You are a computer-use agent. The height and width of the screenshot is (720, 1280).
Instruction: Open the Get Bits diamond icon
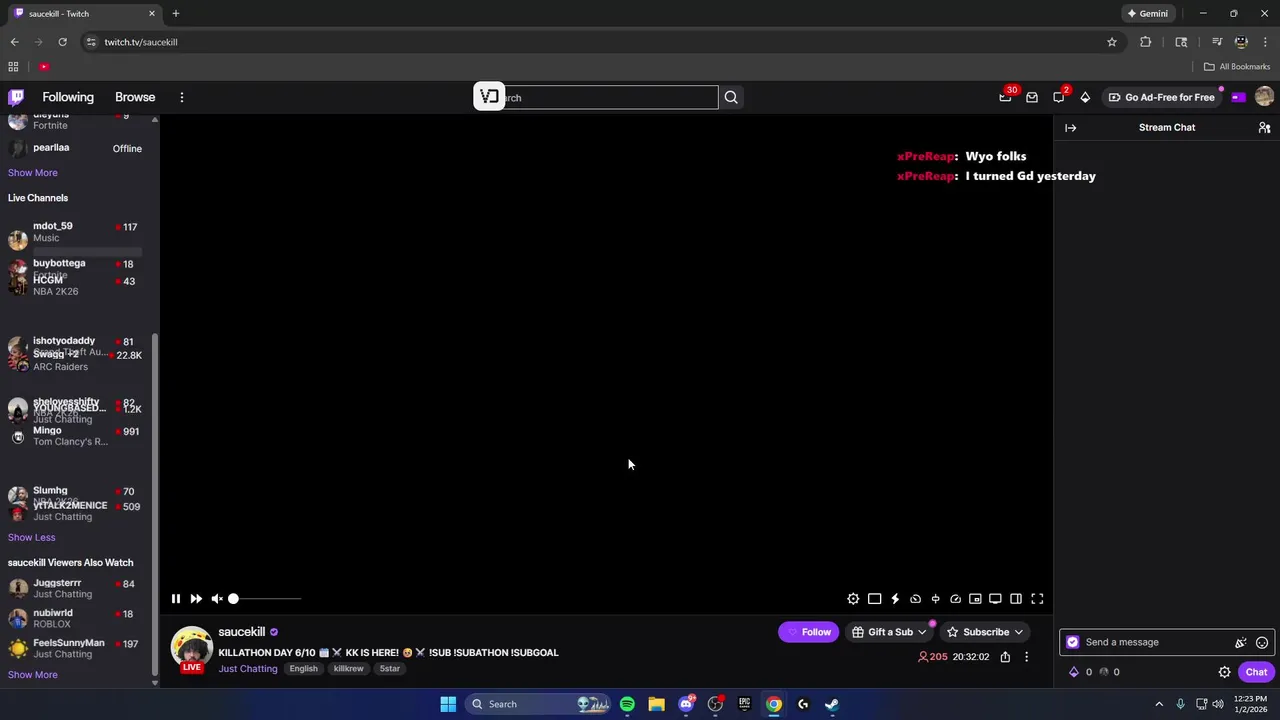point(1085,97)
